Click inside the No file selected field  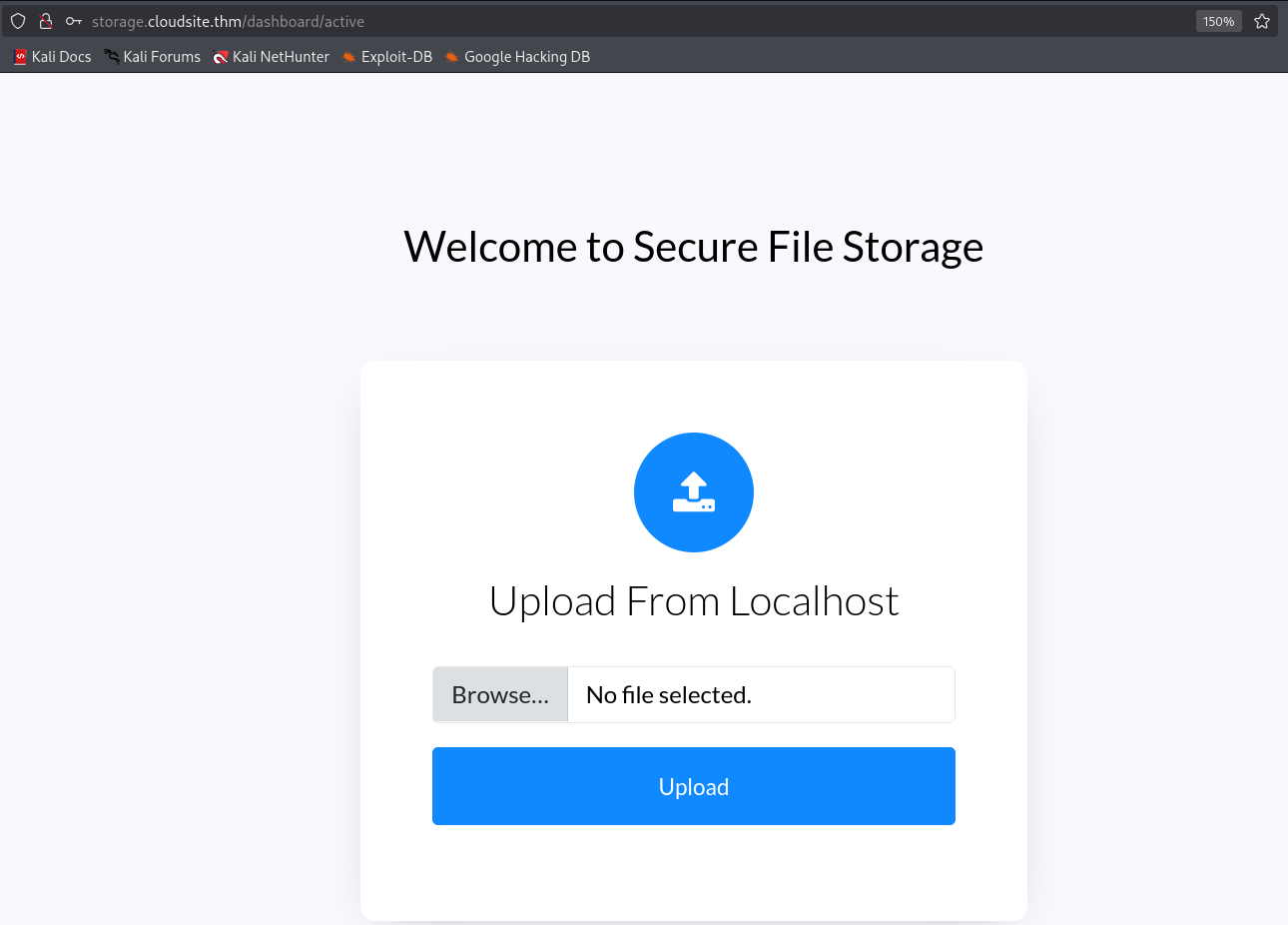click(761, 693)
